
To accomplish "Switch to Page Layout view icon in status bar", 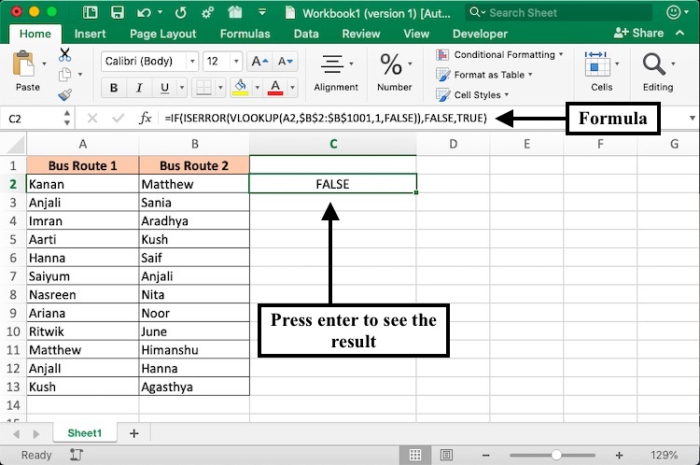I will tap(446, 455).
